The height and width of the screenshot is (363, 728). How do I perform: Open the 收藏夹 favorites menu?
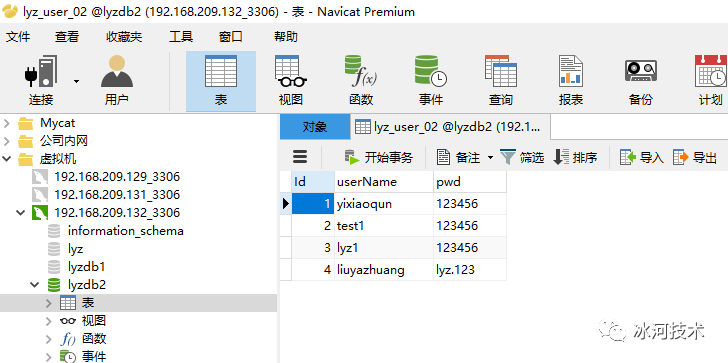(x=124, y=37)
